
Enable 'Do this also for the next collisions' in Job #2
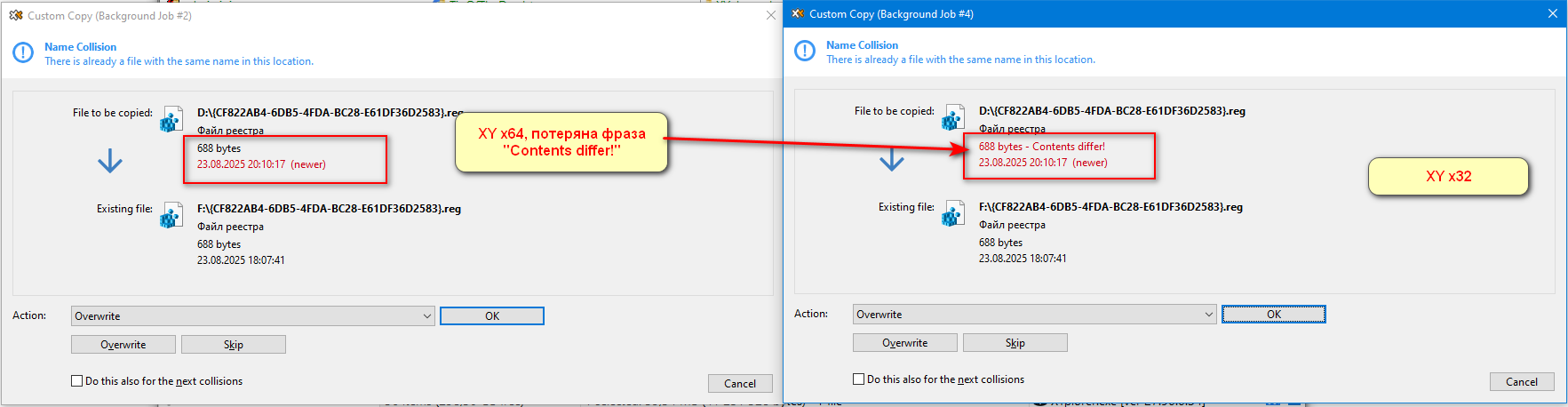[x=77, y=381]
